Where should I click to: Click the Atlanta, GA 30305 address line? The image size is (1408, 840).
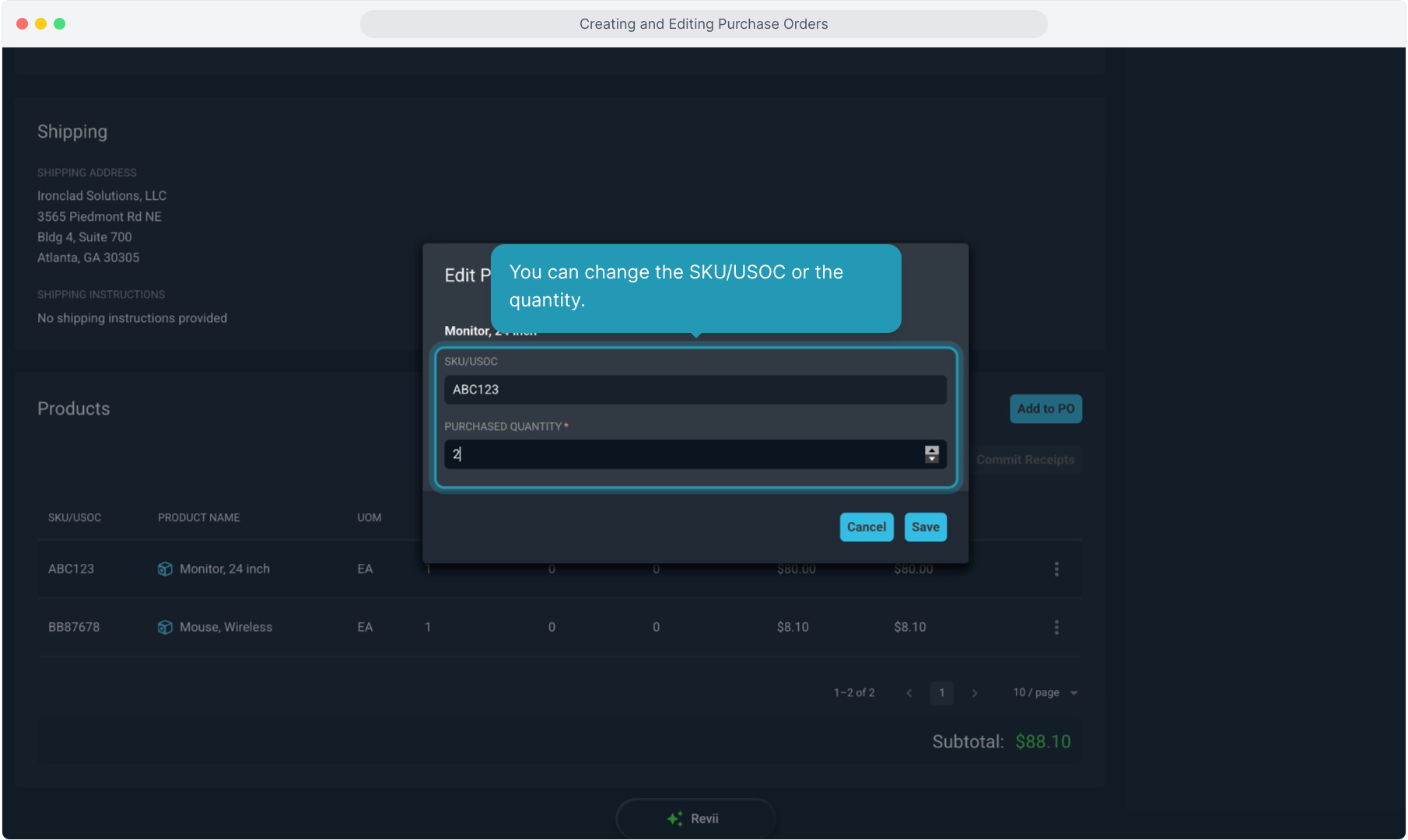[x=89, y=258]
